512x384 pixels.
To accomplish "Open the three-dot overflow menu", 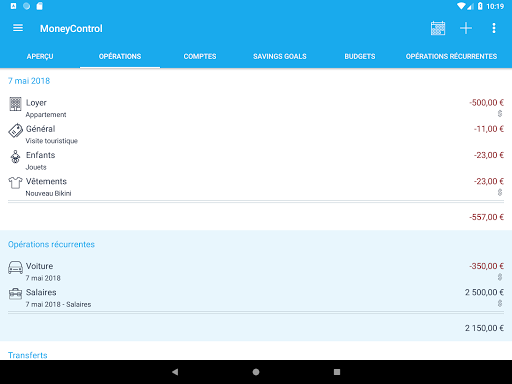I will click(x=494, y=28).
